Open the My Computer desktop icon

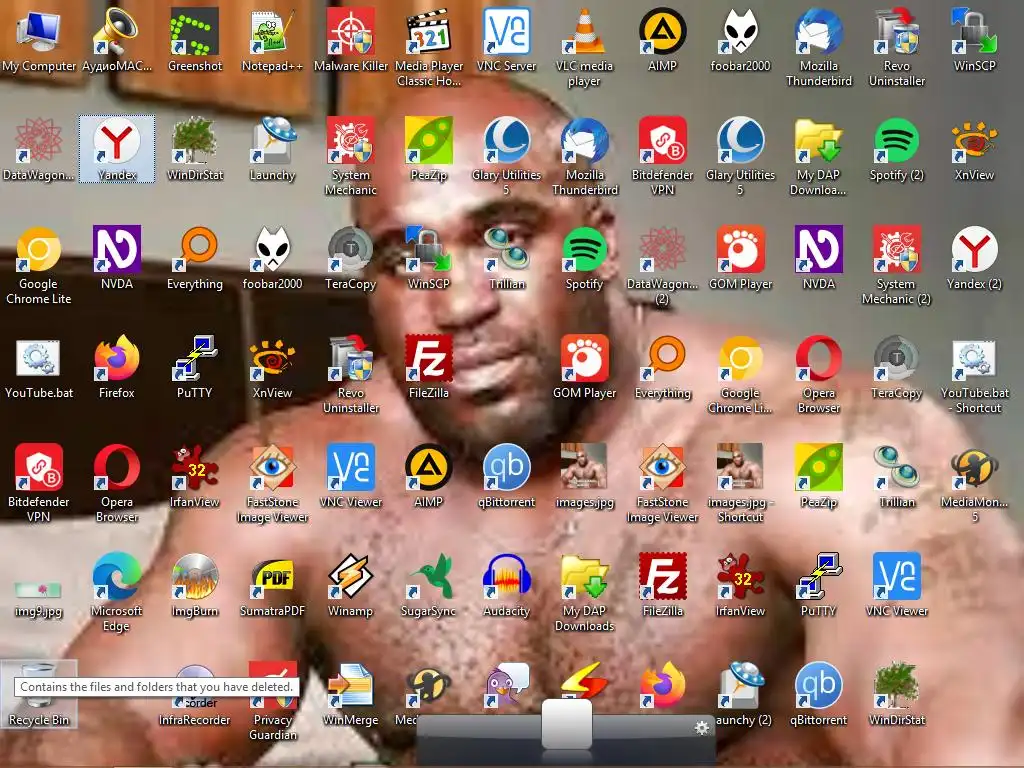tap(39, 40)
